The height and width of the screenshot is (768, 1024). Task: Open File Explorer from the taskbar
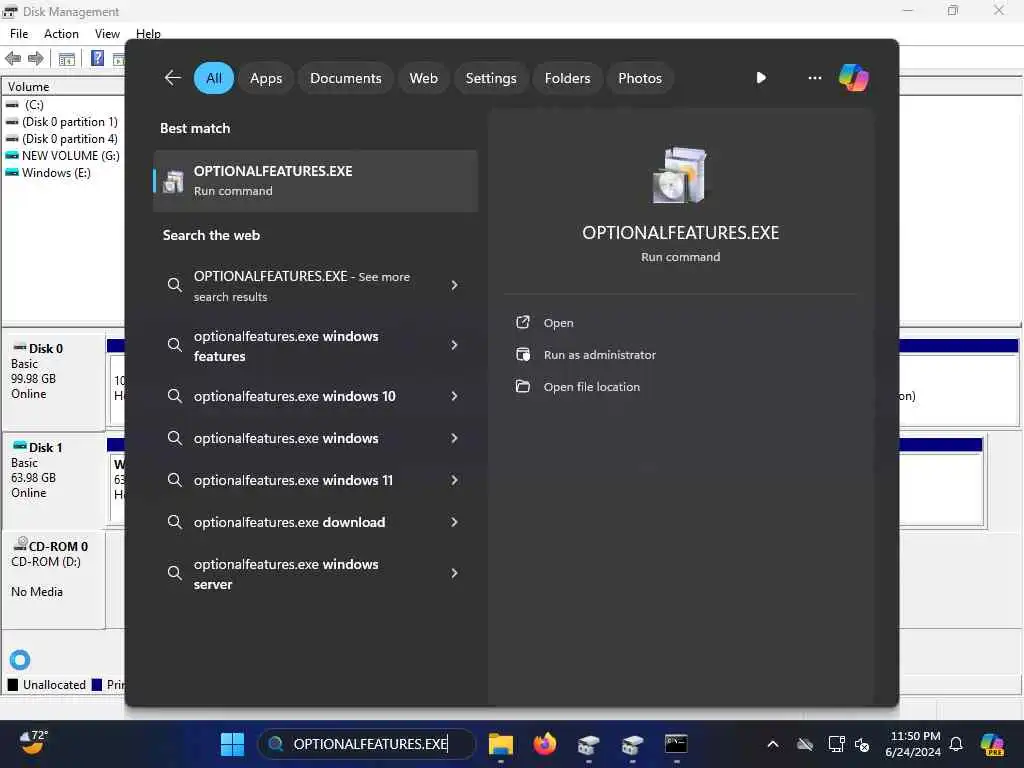click(501, 744)
